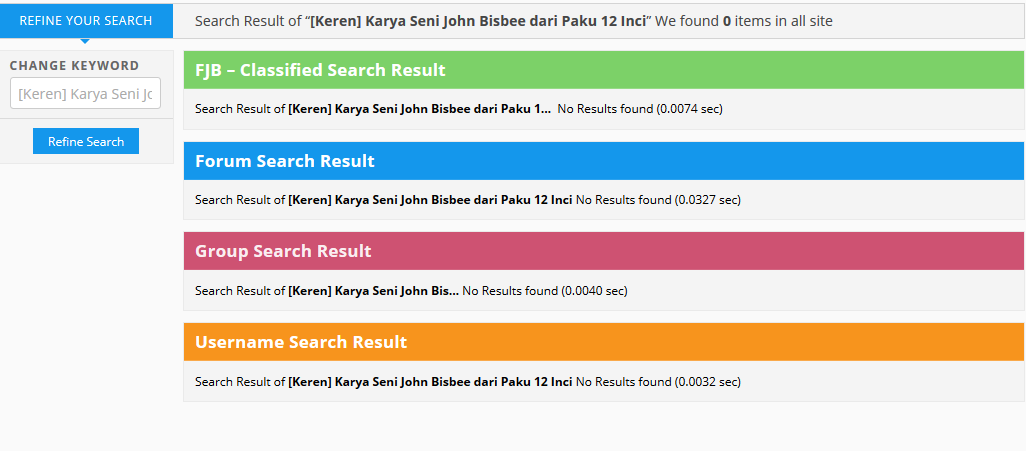This screenshot has width=1026, height=451.
Task: Click the orange Username Search Result header
Action: click(603, 342)
